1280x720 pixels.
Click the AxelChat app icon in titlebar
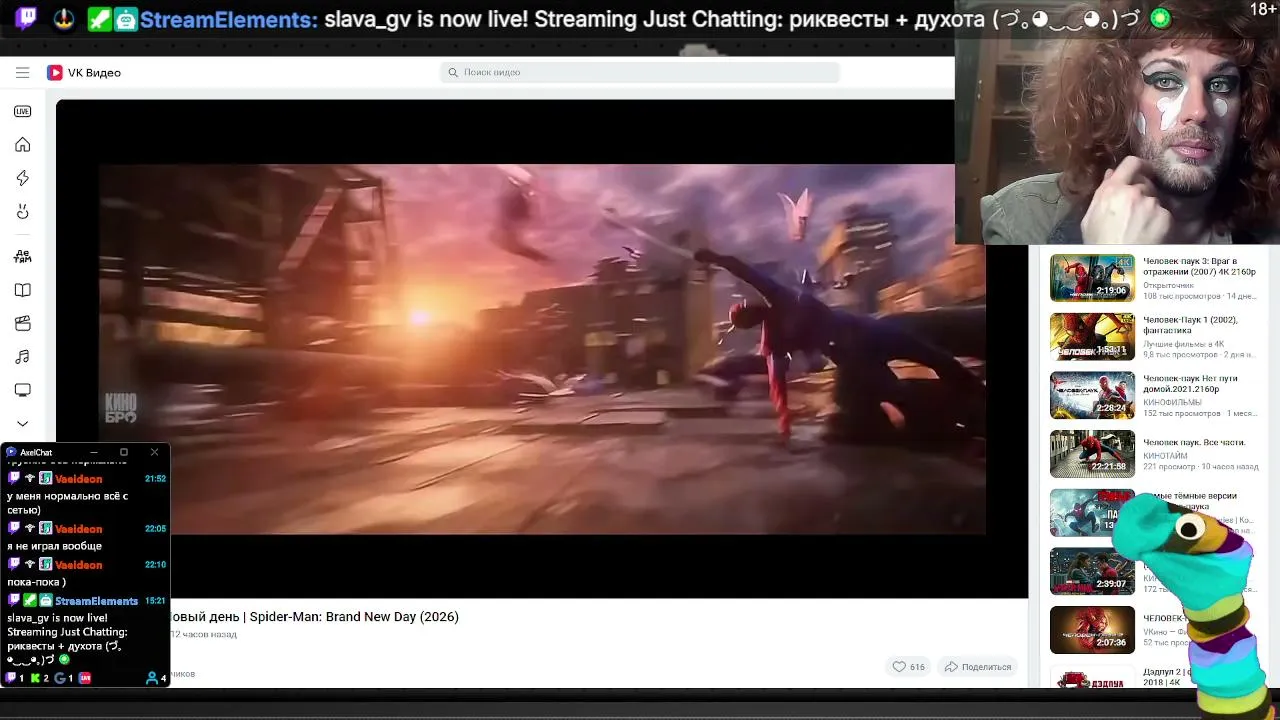pyautogui.click(x=11, y=452)
